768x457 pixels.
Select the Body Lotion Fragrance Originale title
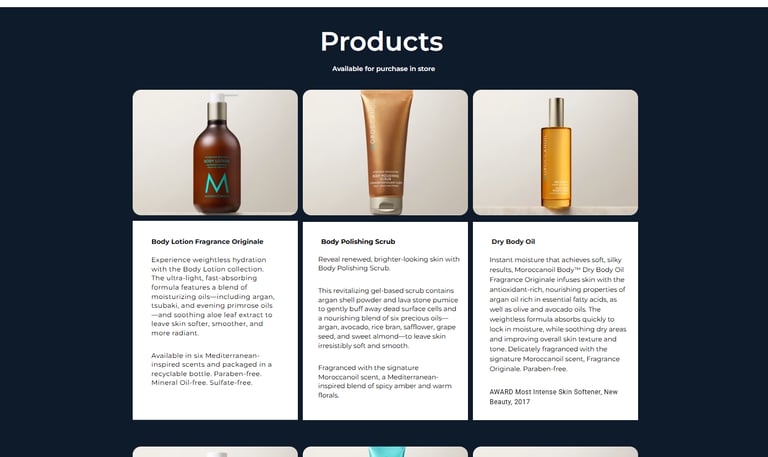pyautogui.click(x=207, y=241)
